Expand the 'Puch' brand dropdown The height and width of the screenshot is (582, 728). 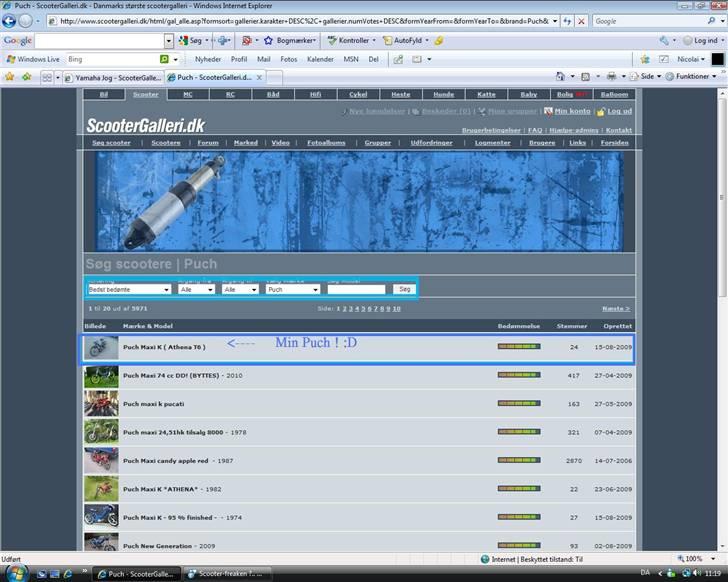pos(292,289)
